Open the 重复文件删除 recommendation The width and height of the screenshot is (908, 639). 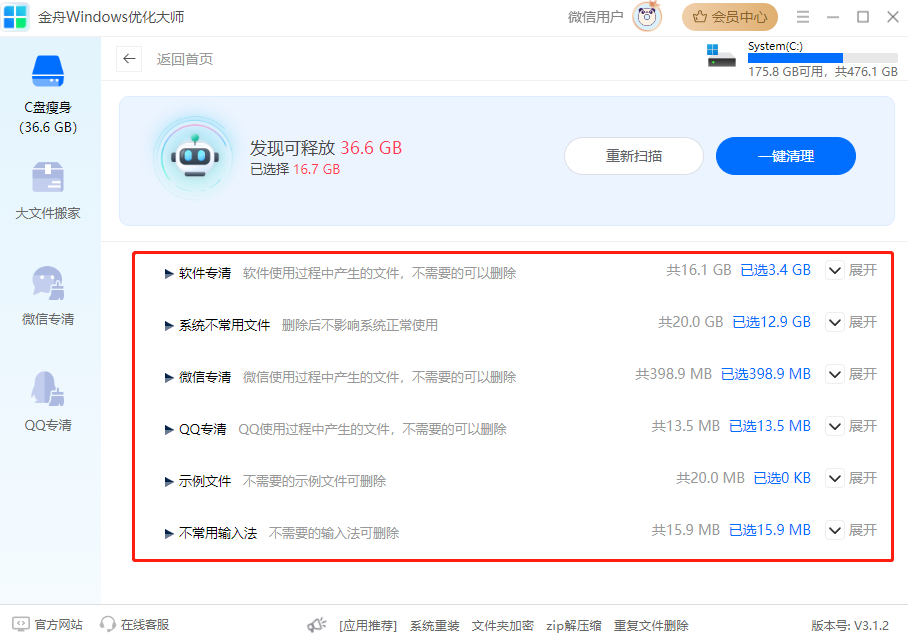pos(651,626)
